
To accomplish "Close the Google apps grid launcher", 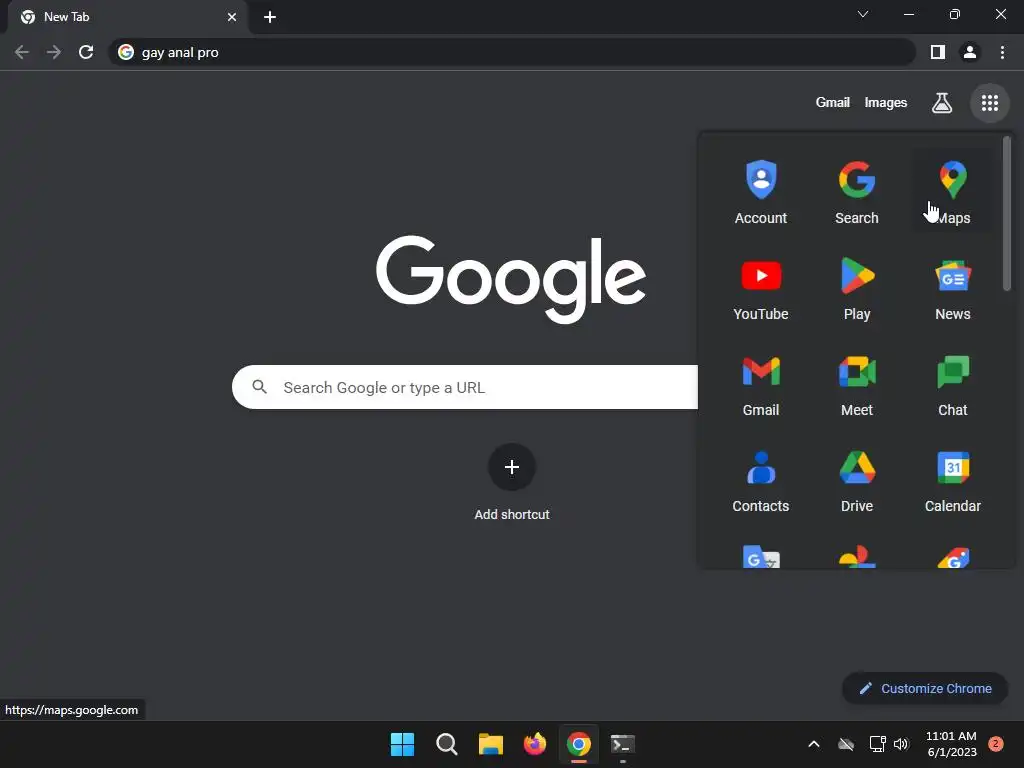I will point(989,103).
